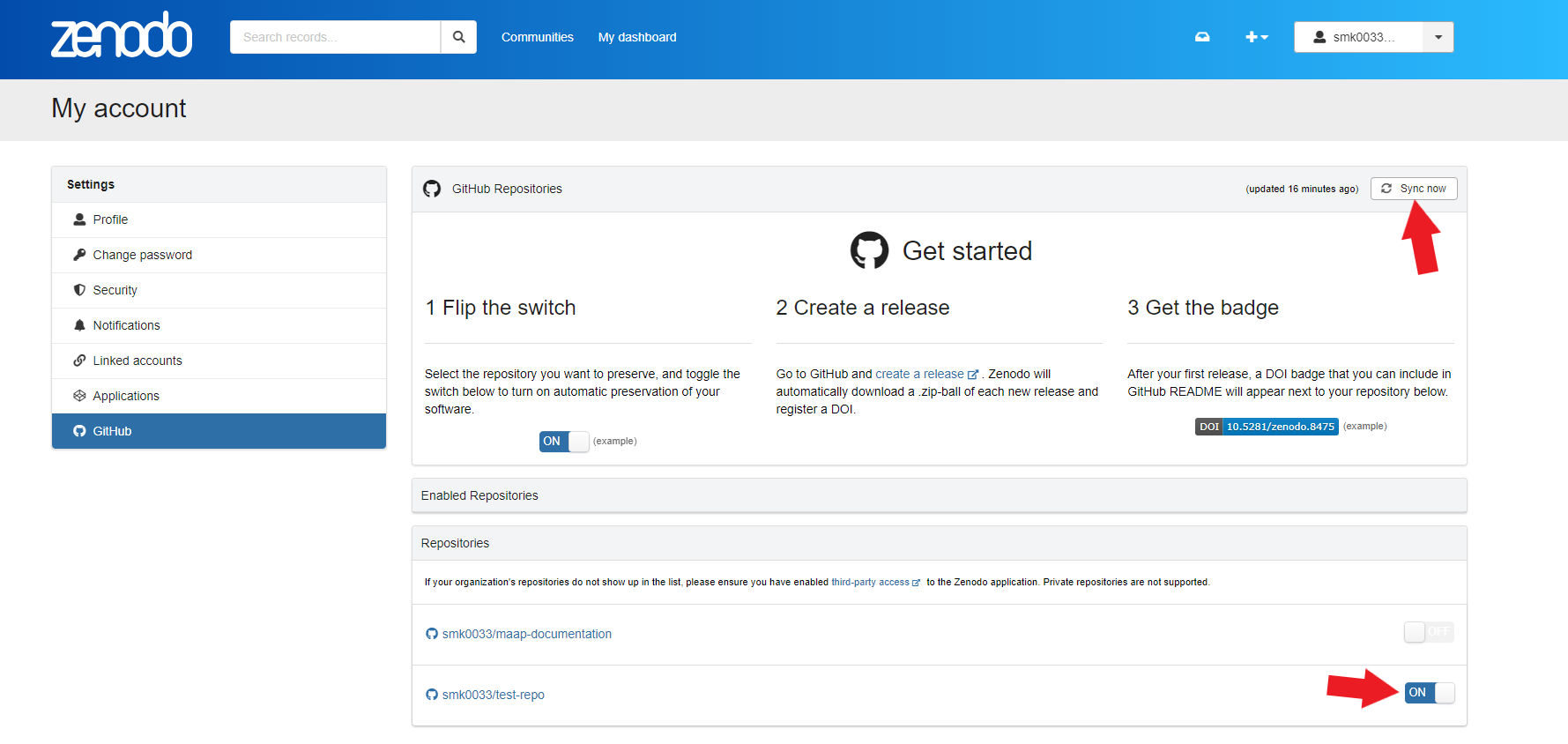Screen dimensions: 1568x744
Task: Click the GitHub logo in the panel header
Action: pyautogui.click(x=432, y=189)
